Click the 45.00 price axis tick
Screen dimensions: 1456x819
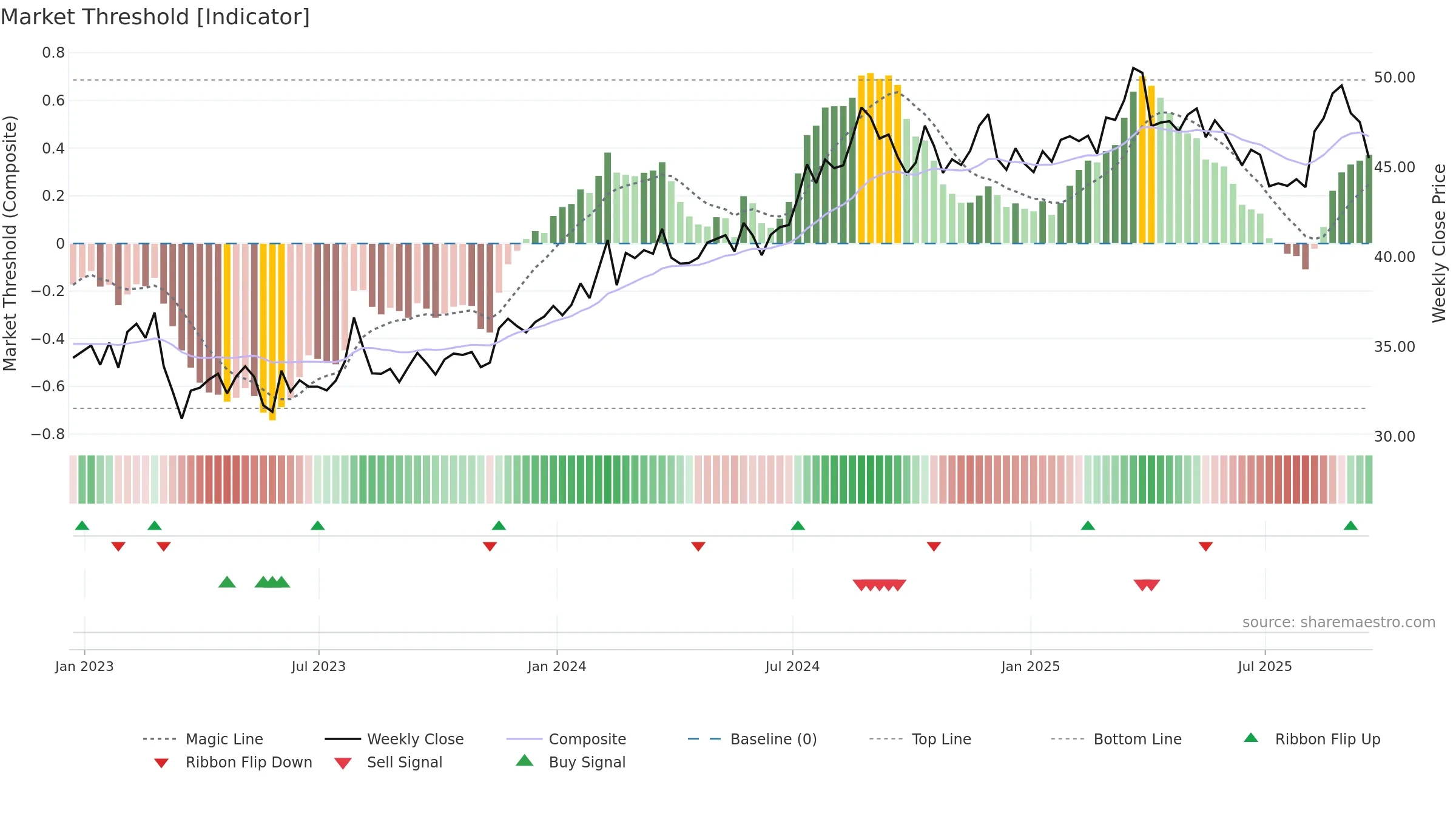click(1395, 167)
